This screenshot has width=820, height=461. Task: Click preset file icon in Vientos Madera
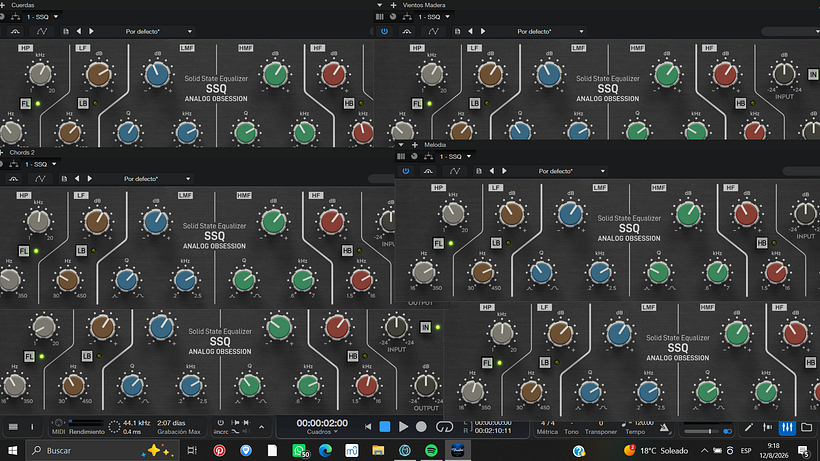(458, 31)
